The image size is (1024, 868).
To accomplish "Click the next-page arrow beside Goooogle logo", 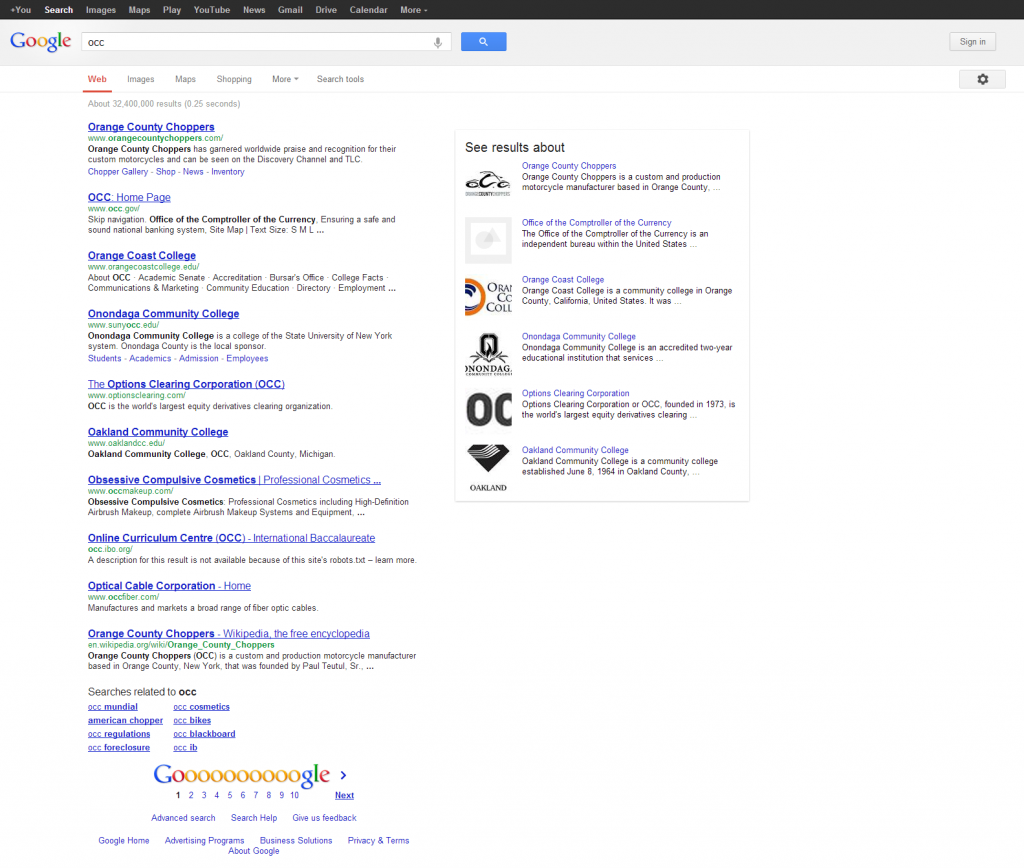I will pos(344,775).
